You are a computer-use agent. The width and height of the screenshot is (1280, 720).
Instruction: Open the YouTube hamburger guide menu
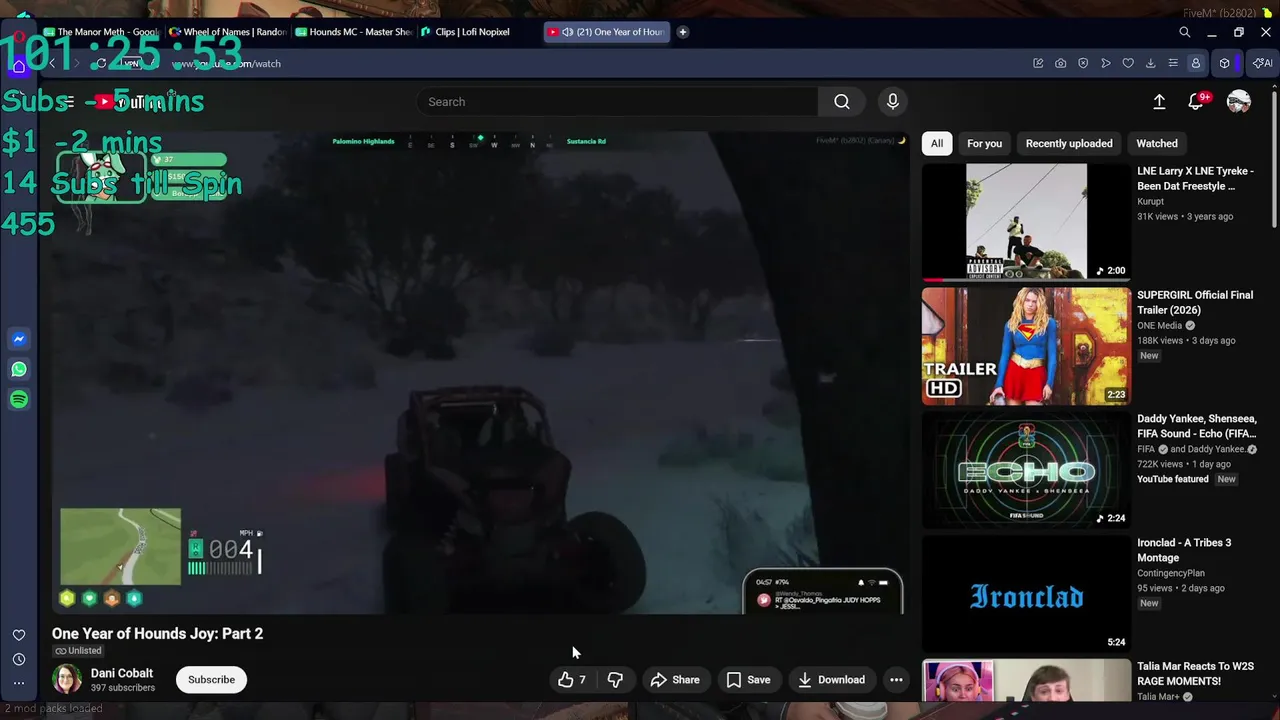(67, 102)
